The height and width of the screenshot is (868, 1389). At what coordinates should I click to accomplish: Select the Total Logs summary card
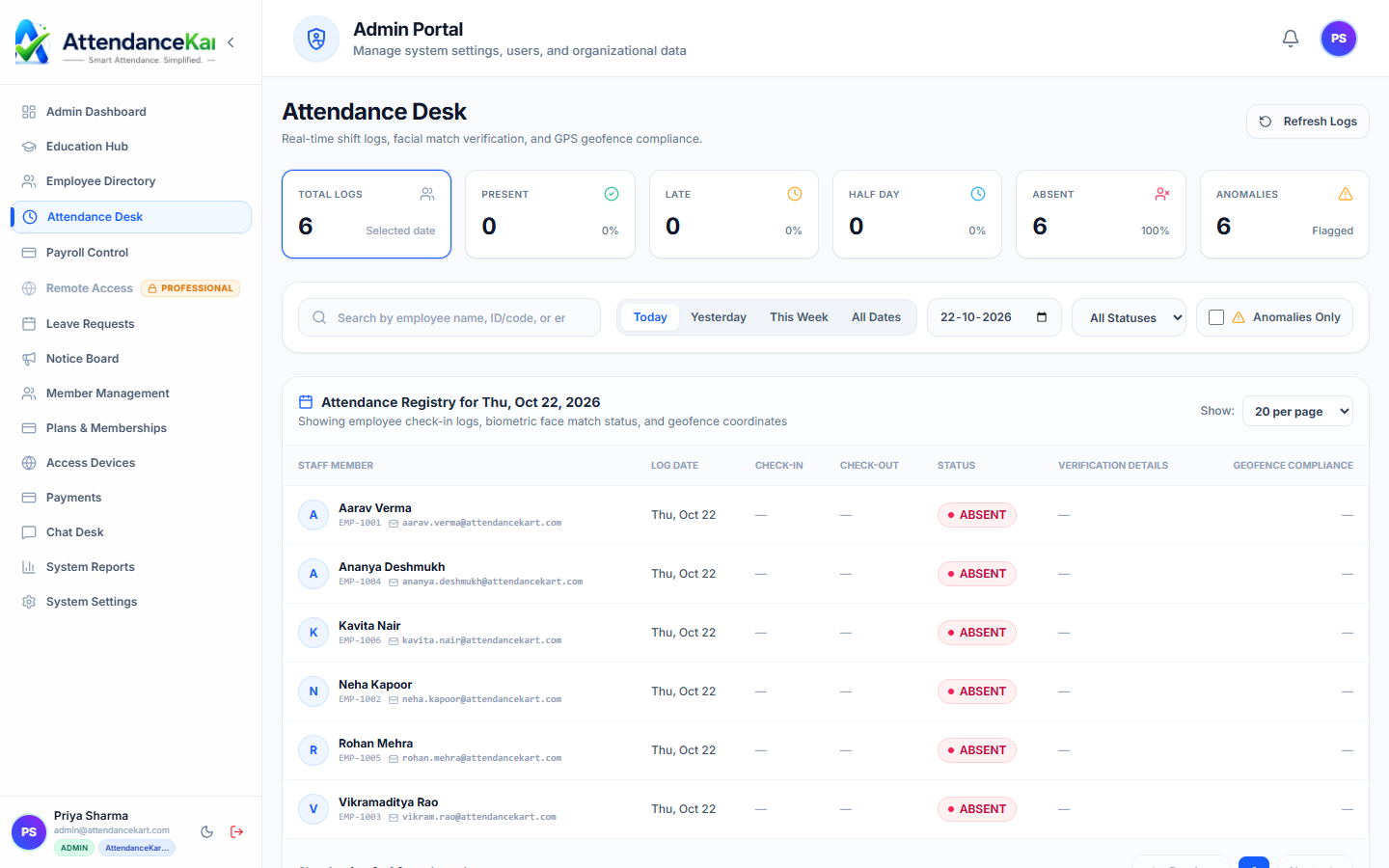pos(367,214)
